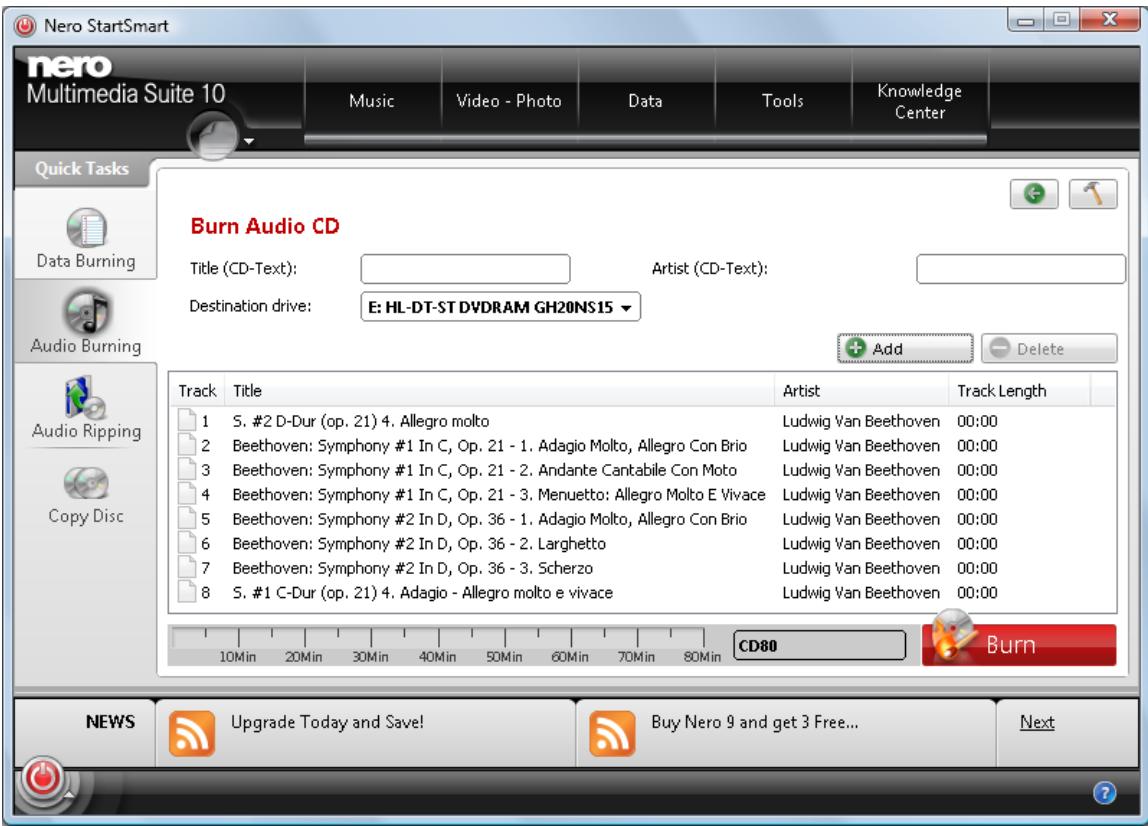Click the file icon of track 3
1148x826 pixels.
pyautogui.click(x=187, y=469)
